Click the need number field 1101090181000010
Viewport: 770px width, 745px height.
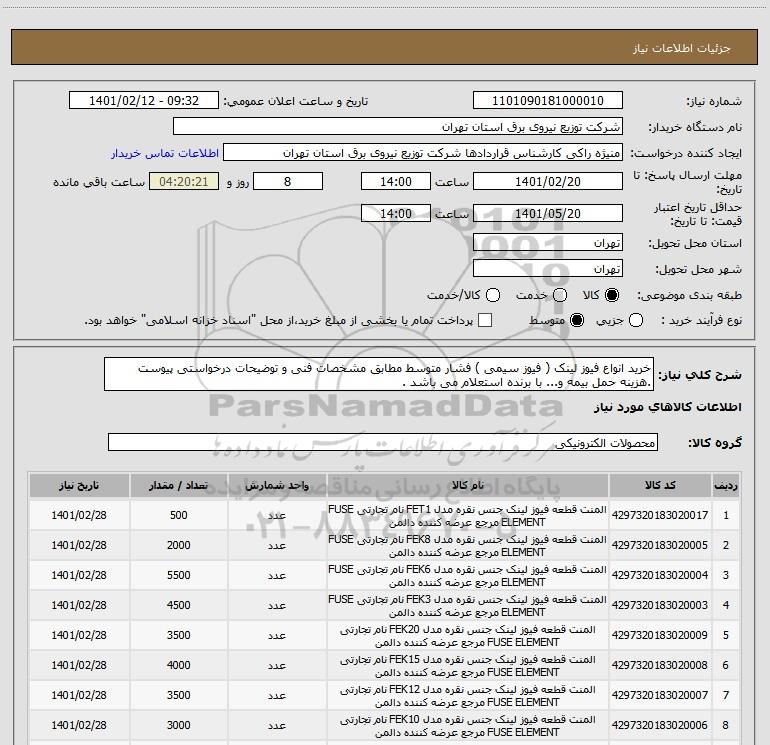click(548, 101)
